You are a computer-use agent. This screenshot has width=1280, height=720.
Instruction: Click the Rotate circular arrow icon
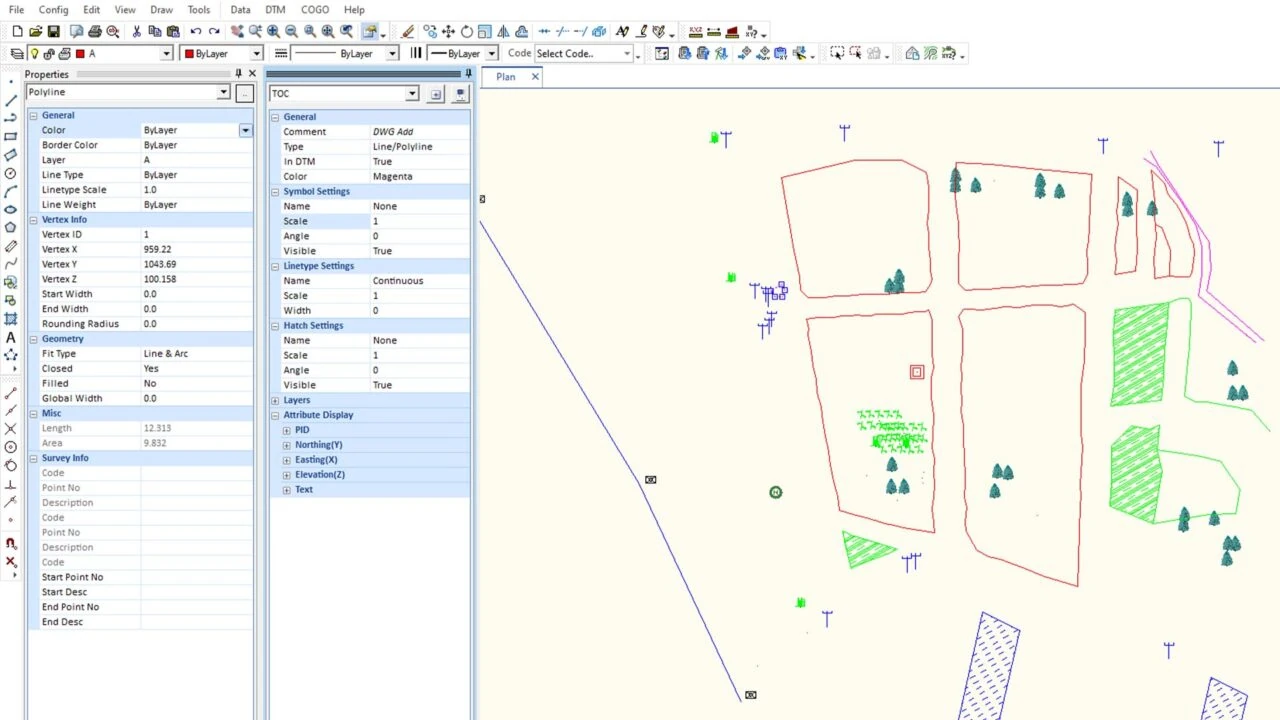point(466,32)
